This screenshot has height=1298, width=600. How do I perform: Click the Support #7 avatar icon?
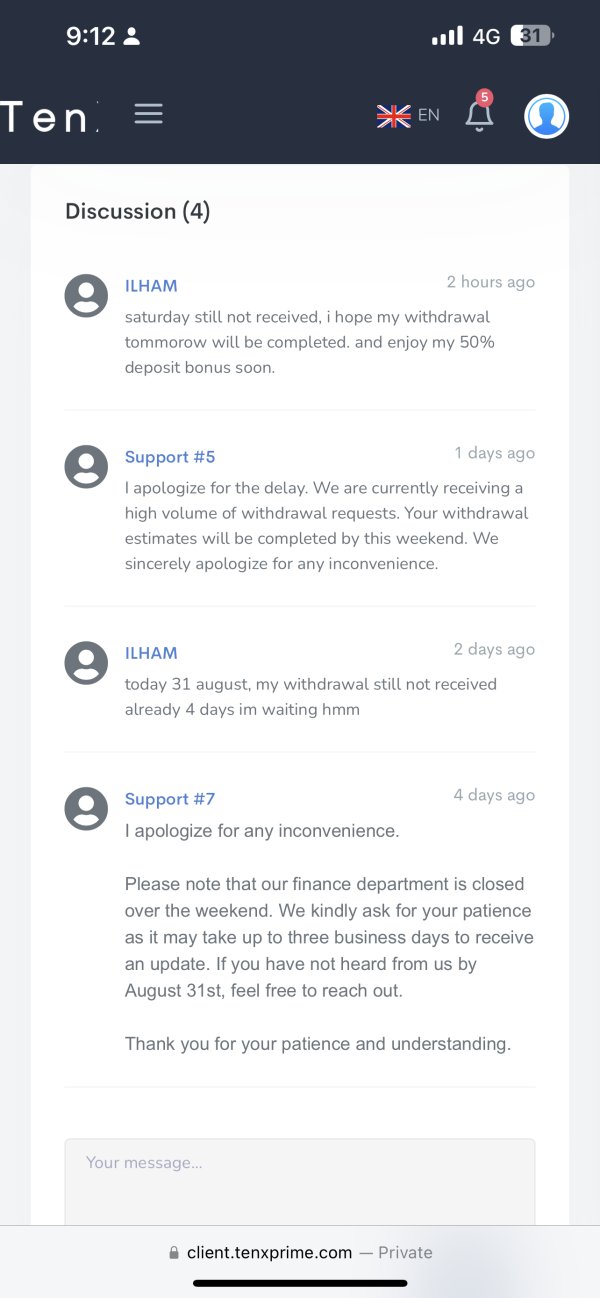(x=86, y=809)
